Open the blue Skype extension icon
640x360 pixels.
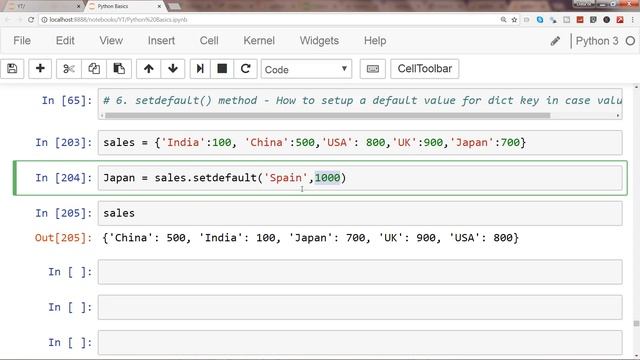[540, 20]
